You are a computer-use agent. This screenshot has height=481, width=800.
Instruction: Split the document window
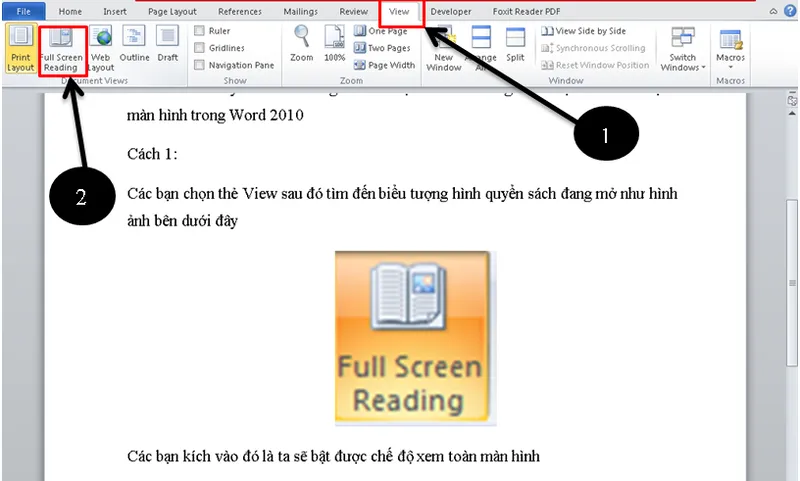pyautogui.click(x=515, y=45)
